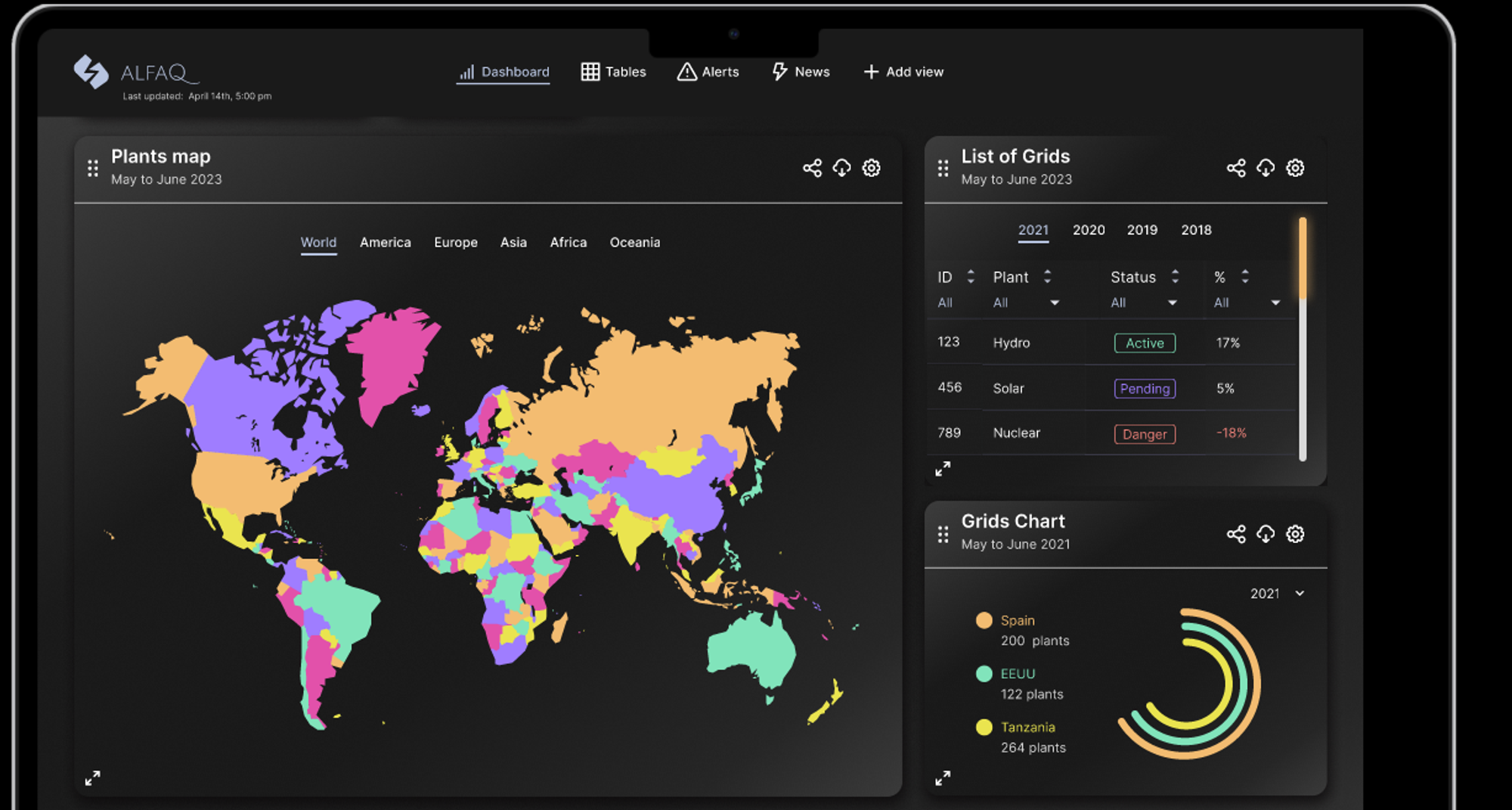Sort the table by Status column
The height and width of the screenshot is (810, 1512).
point(1175,277)
